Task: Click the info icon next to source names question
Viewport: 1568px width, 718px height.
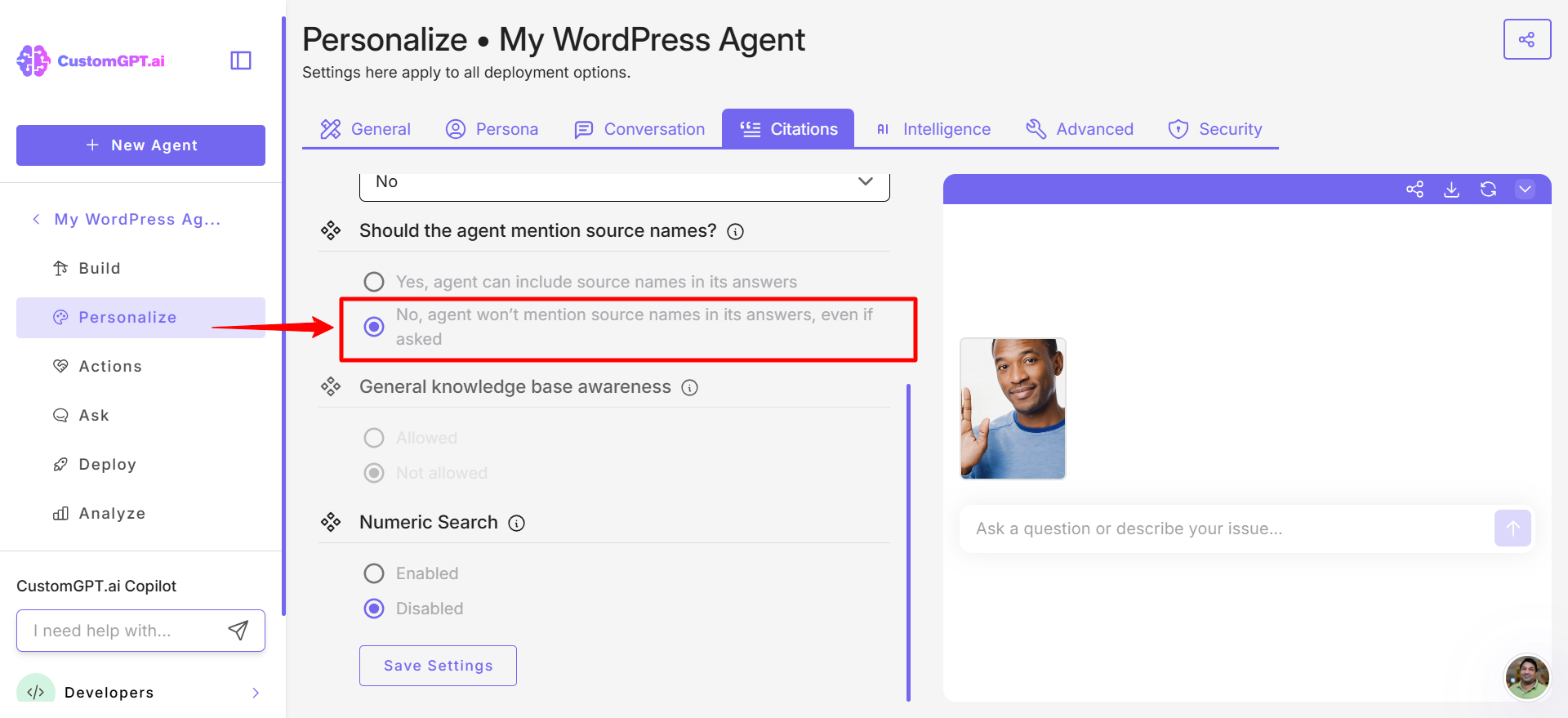Action: click(735, 232)
